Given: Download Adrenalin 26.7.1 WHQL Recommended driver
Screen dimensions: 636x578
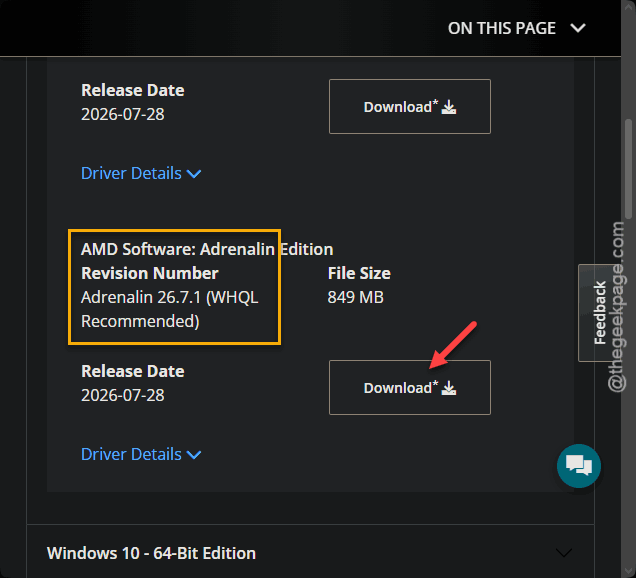Looking at the screenshot, I should coord(410,387).
